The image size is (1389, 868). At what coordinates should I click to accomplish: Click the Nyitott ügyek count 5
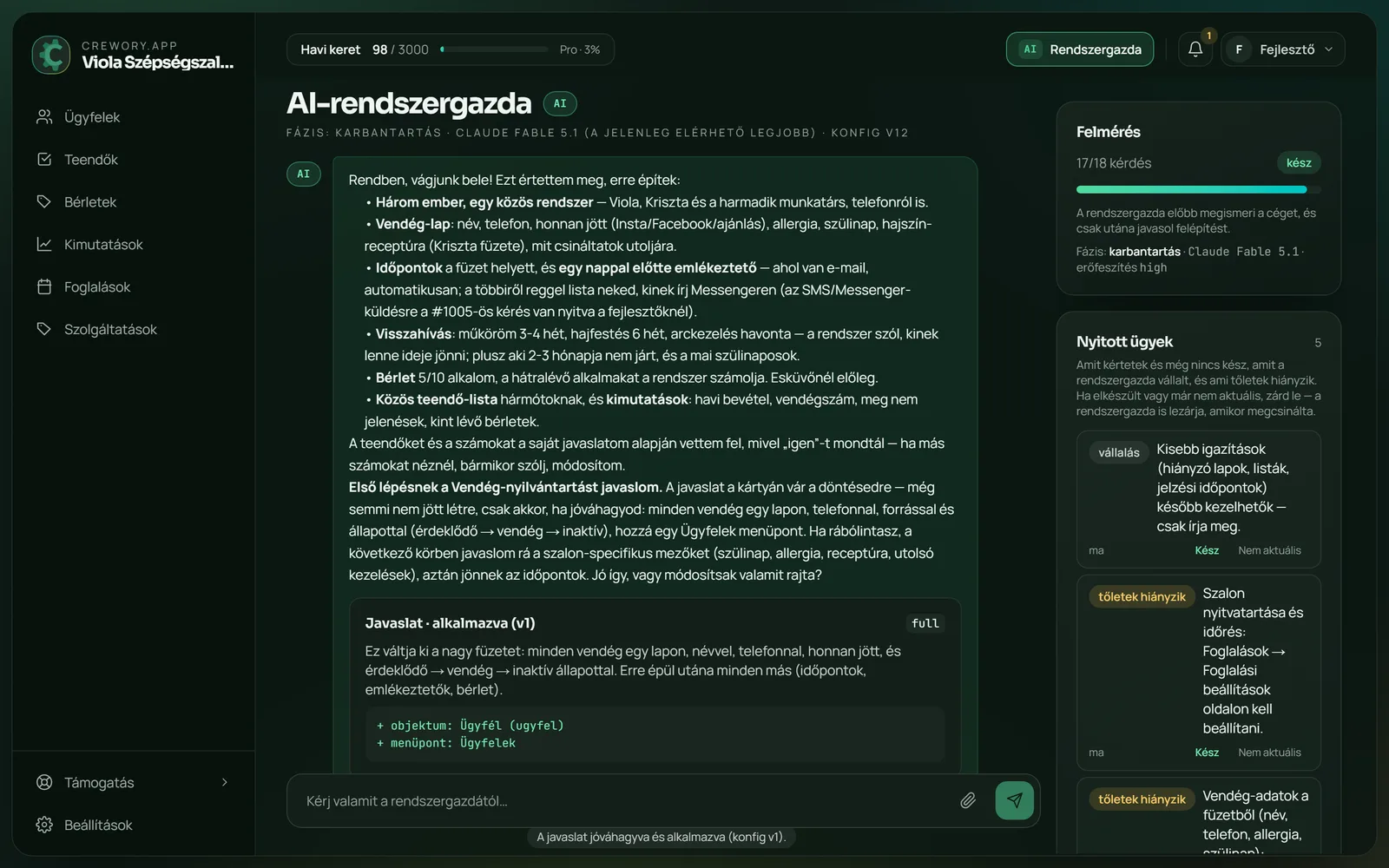pyautogui.click(x=1318, y=343)
